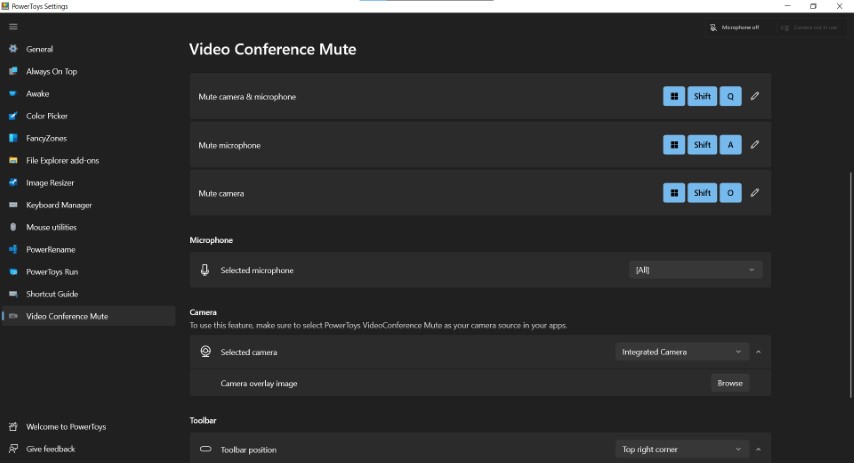Click the Give feedback link
Image resolution: width=854 pixels, height=463 pixels.
point(50,449)
